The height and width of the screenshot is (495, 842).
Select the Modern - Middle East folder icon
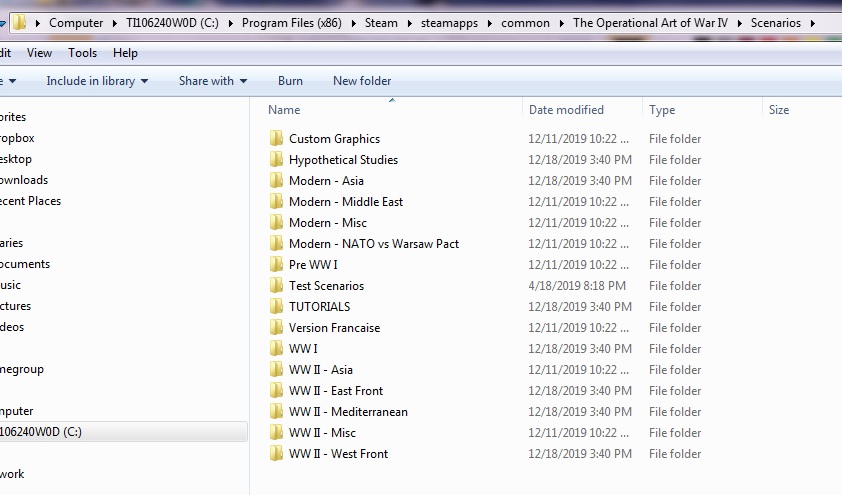276,201
